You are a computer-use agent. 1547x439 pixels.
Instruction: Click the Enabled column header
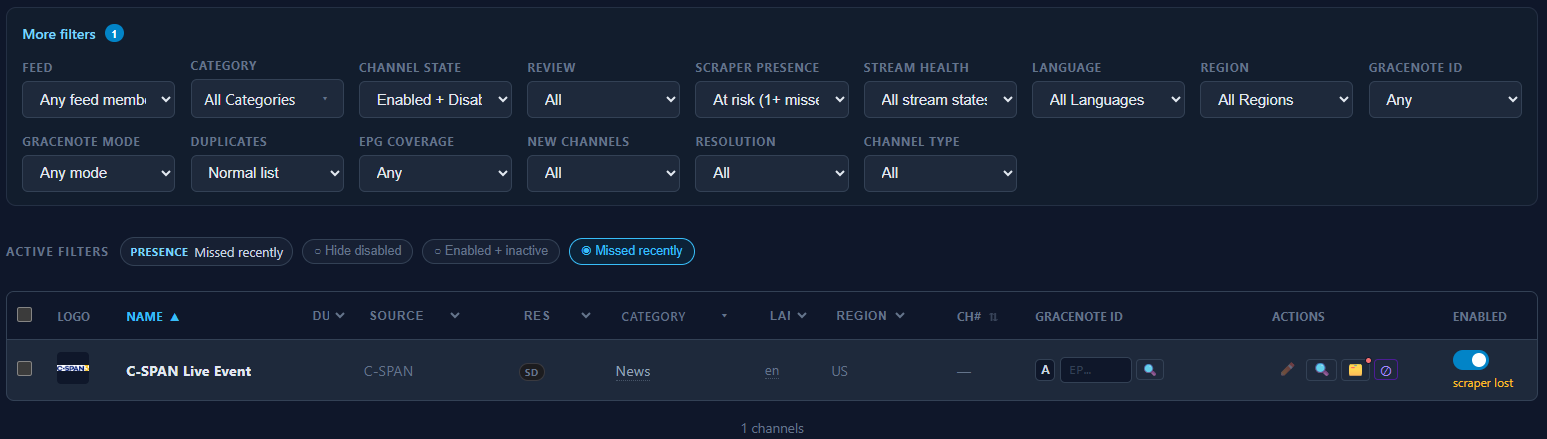[x=1480, y=316]
